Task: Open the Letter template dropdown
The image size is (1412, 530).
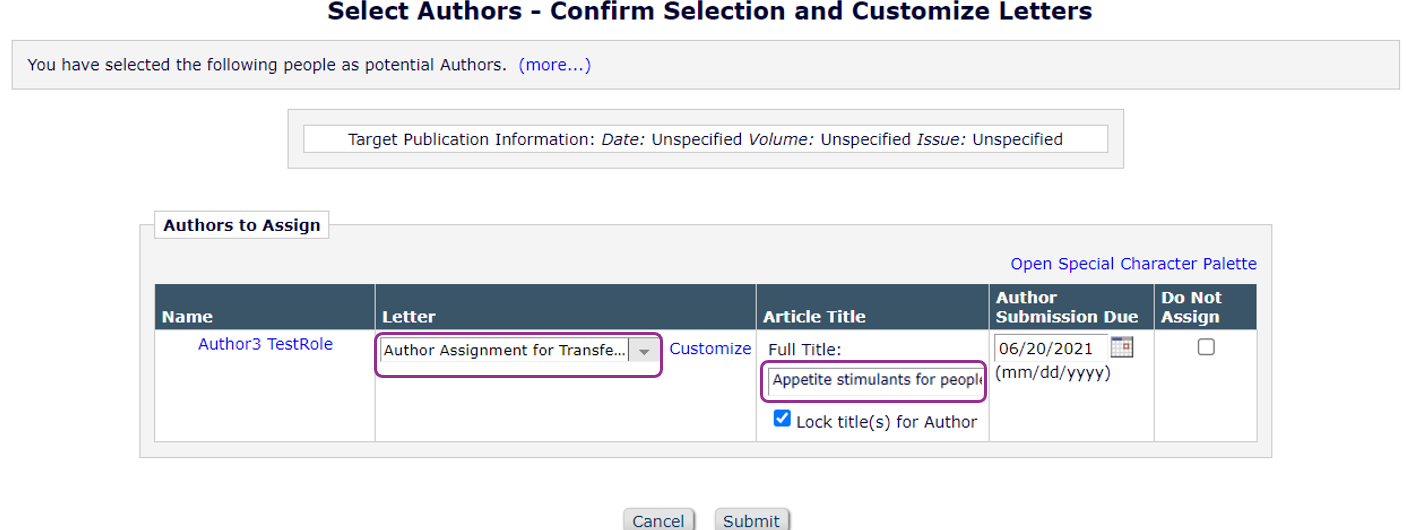Action: (505, 351)
